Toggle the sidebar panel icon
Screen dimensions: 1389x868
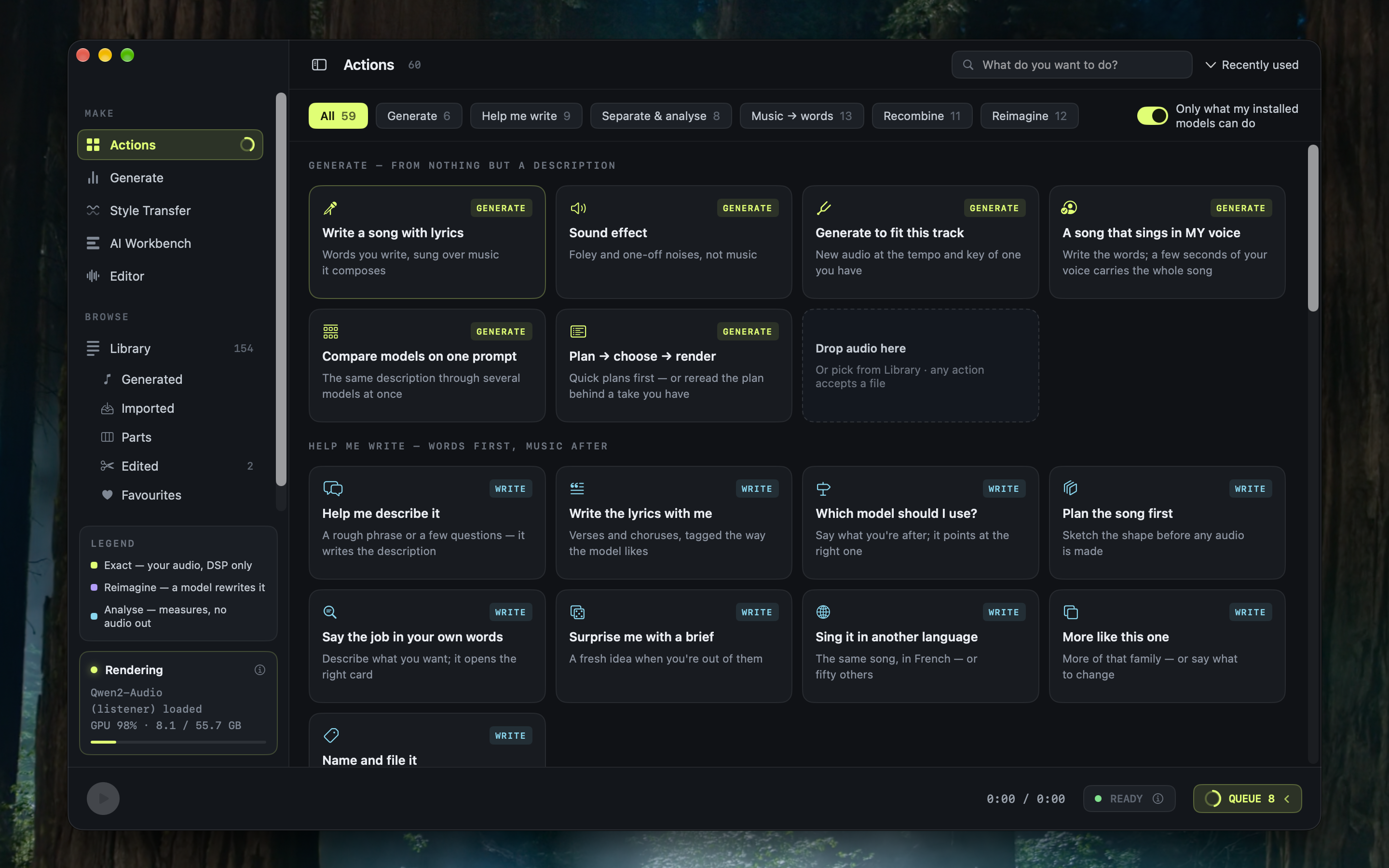tap(319, 65)
